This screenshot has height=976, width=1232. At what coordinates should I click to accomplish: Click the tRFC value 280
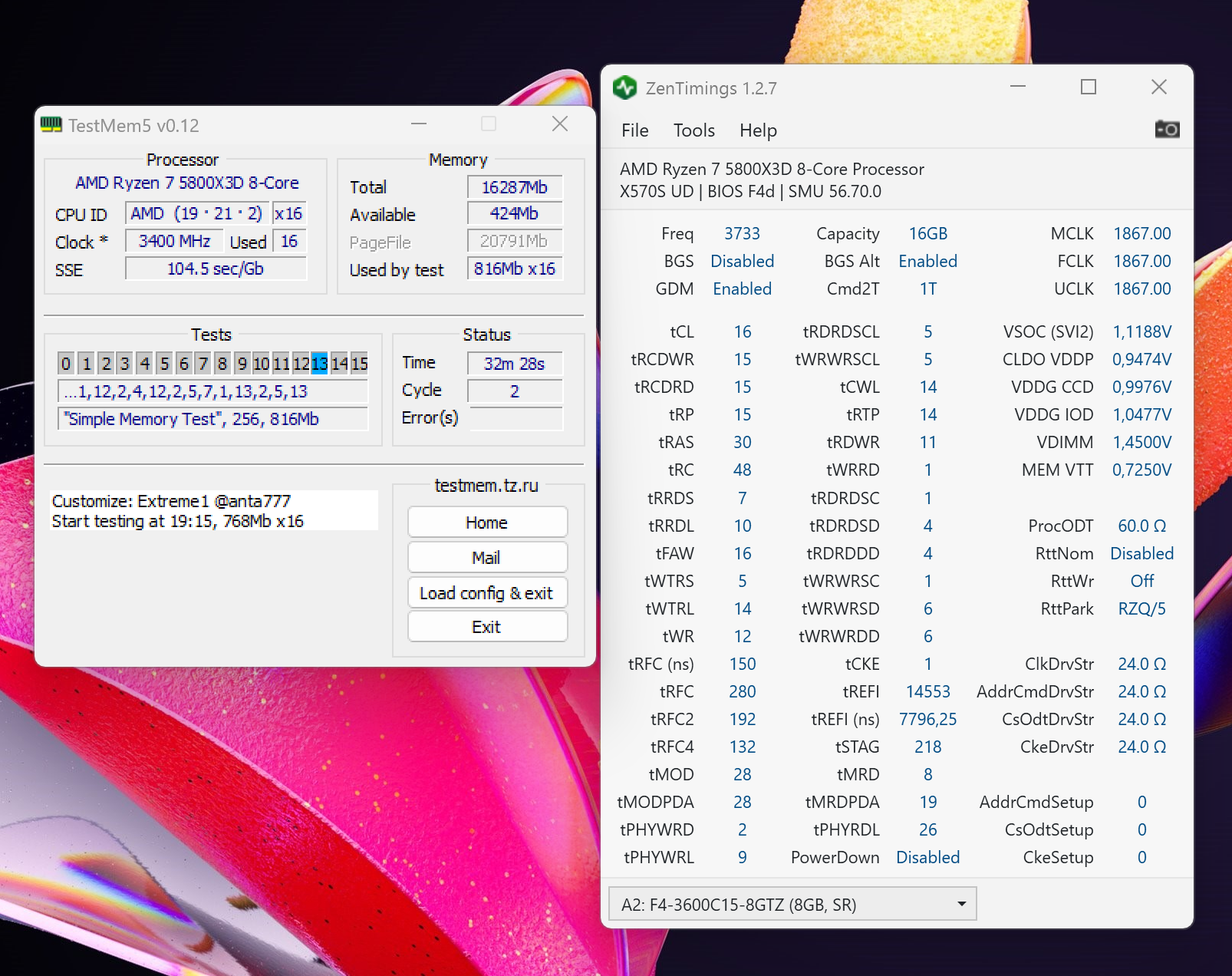742,691
